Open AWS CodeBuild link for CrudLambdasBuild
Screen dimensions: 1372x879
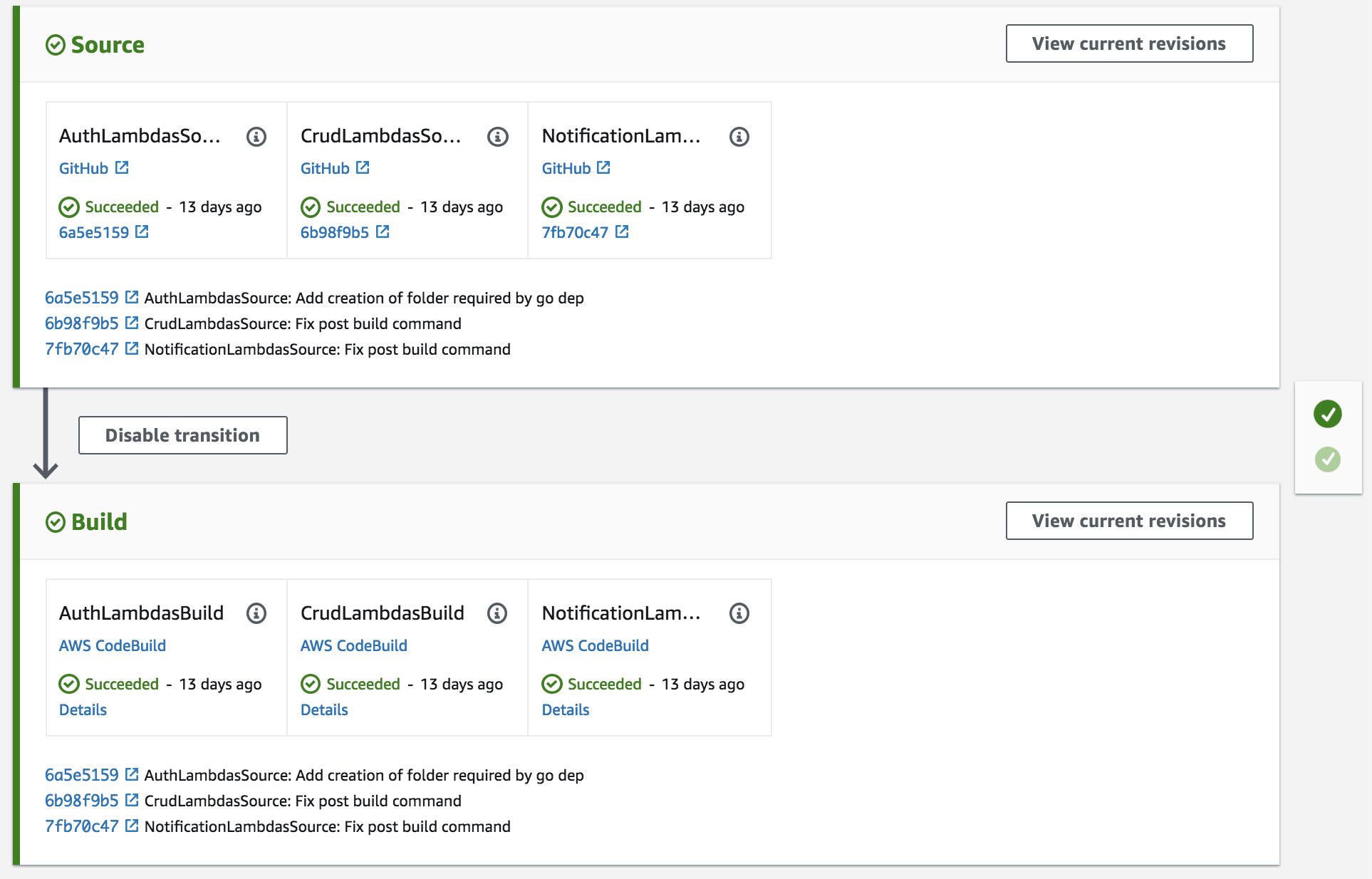(x=353, y=646)
